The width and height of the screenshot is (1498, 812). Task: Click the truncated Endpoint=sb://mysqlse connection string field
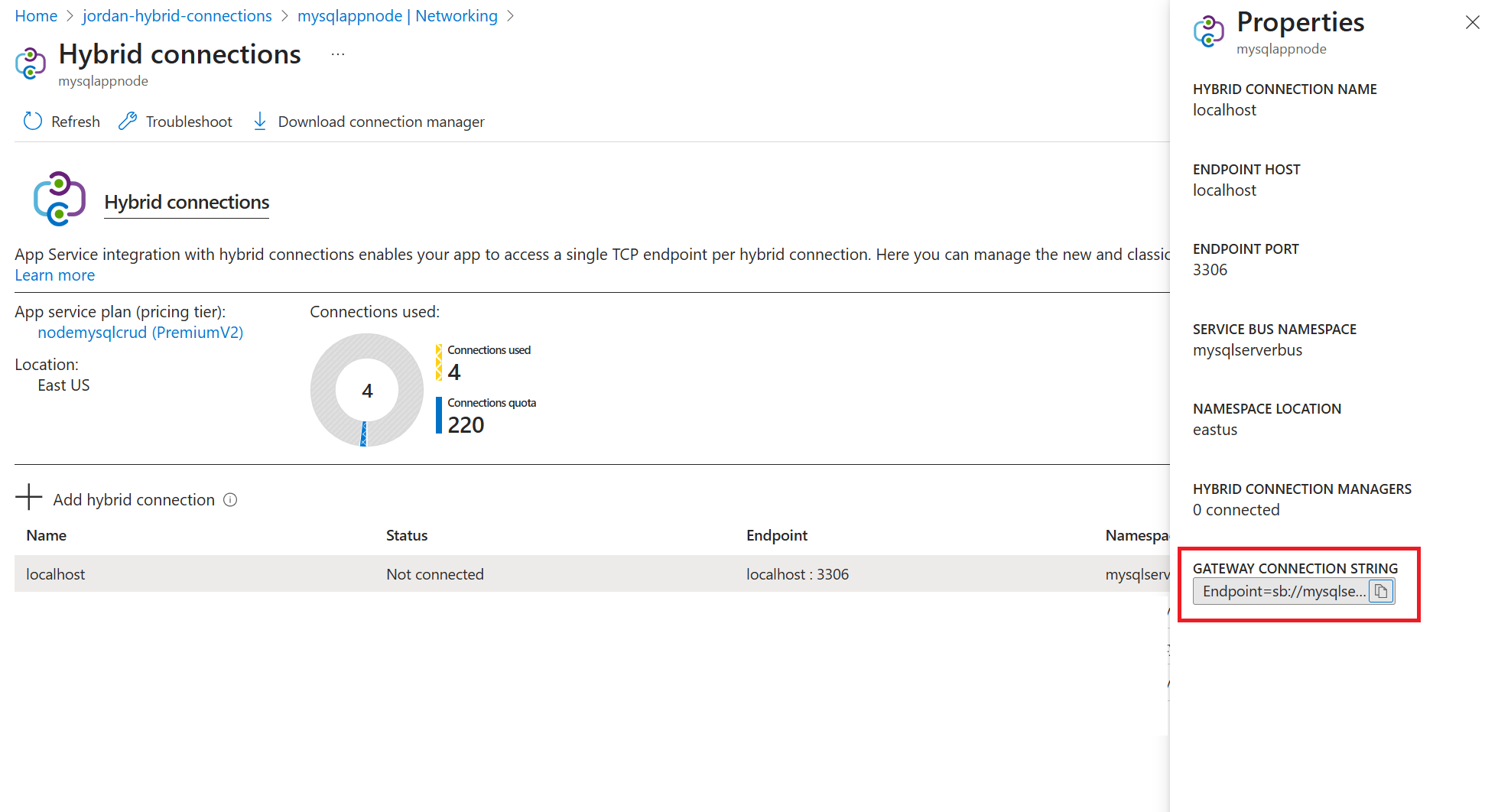1285,591
